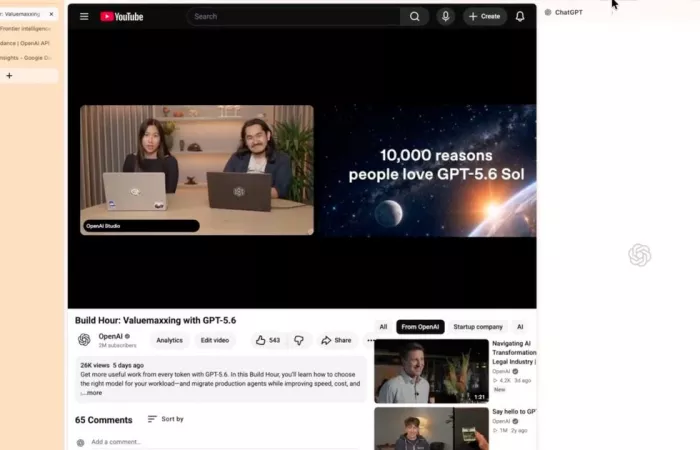700x450 pixels.
Task: Go to YouTube home via logo
Action: point(121,17)
